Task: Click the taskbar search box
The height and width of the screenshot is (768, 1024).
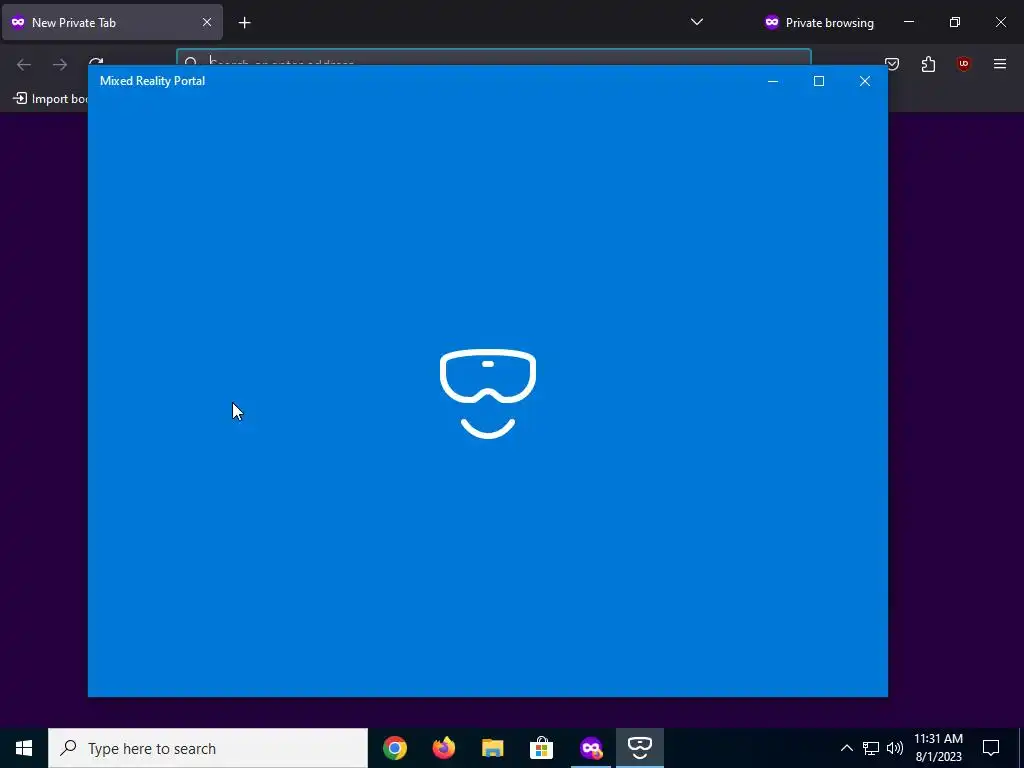Action: tap(208, 748)
